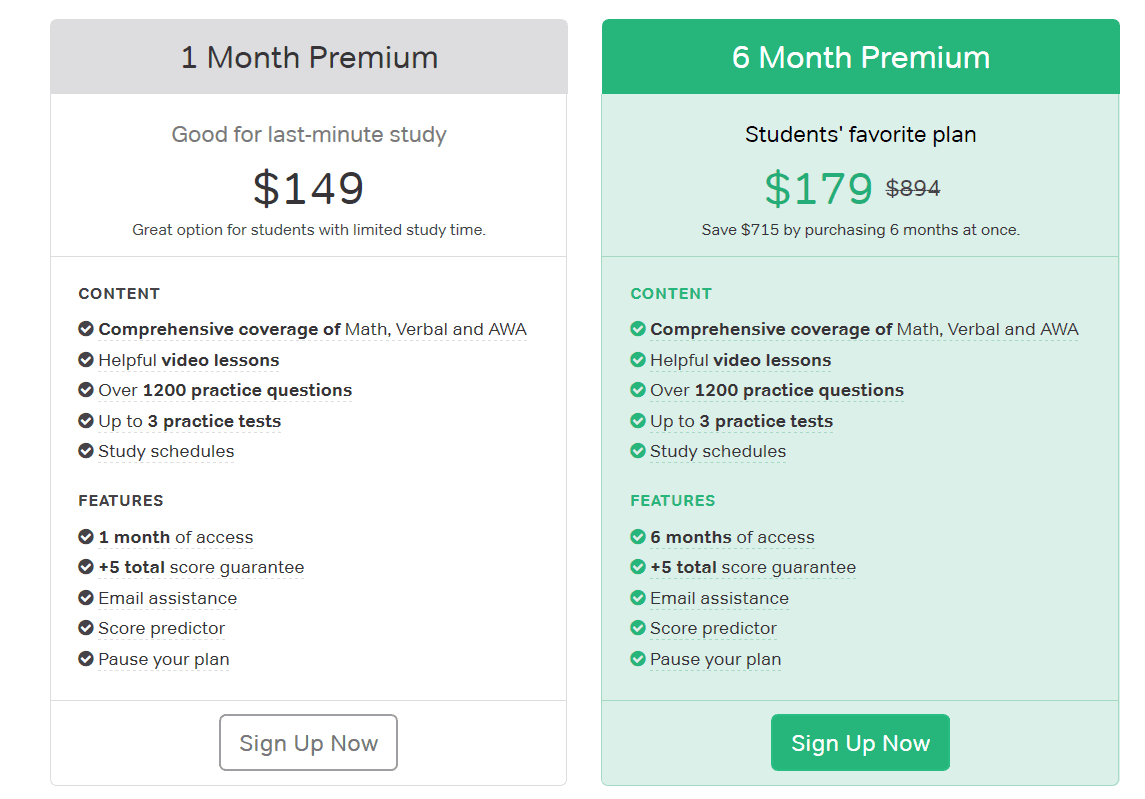Click the checkmark beside Helpful video lessons in 1 Month plan
Image resolution: width=1145 pixels, height=799 pixels.
tap(86, 359)
